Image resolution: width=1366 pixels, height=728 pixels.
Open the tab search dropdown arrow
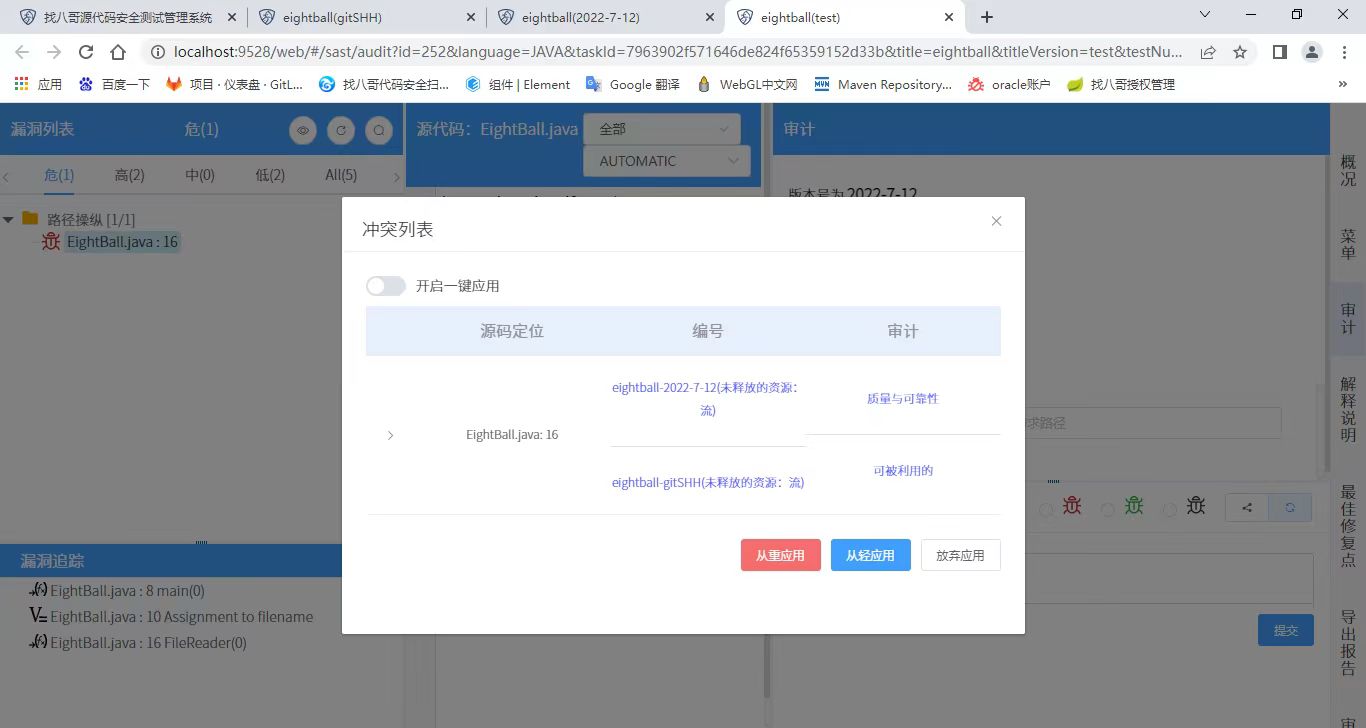(x=1205, y=15)
